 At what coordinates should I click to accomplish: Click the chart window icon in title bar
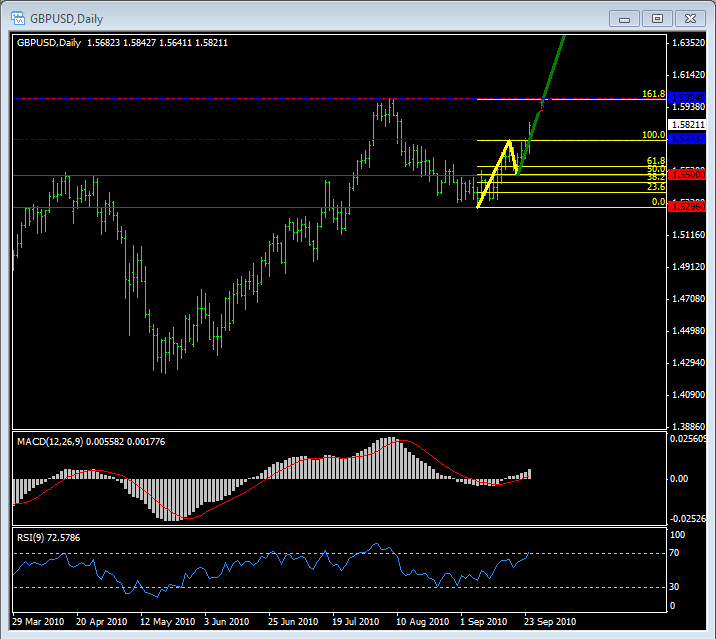(17, 18)
